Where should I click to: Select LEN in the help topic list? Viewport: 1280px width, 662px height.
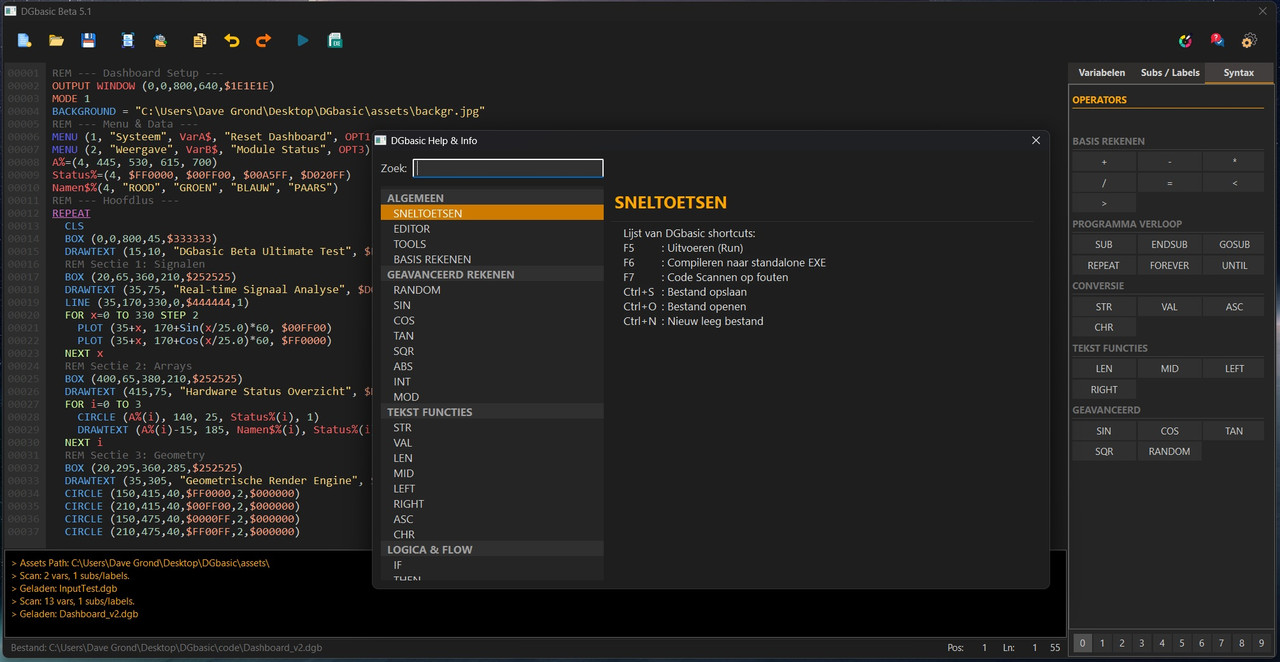tap(492, 458)
